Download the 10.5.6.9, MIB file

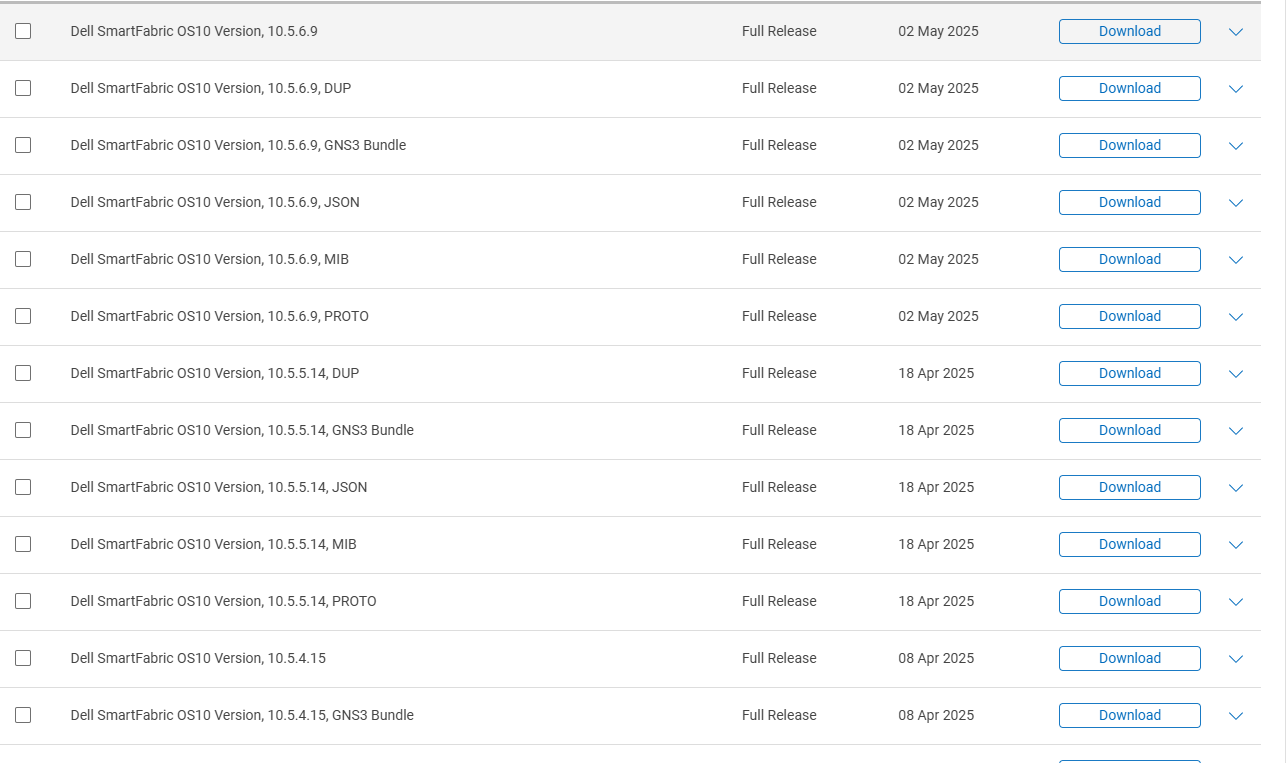(1130, 259)
